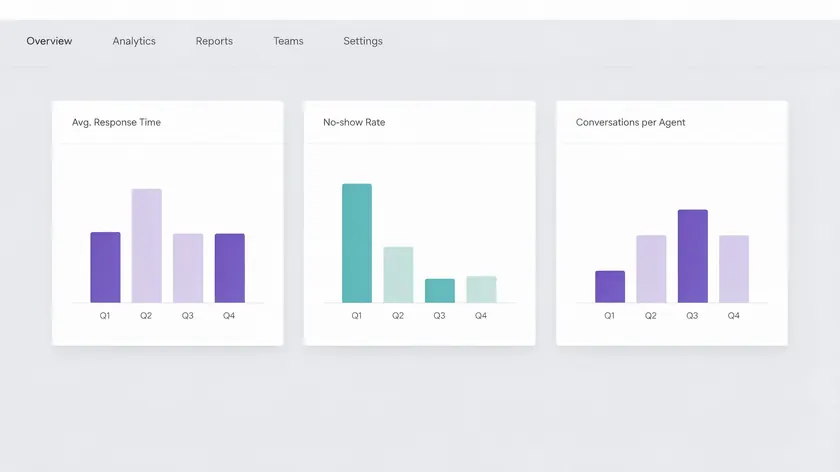Click the Q2 bar in No-show Rate chart

pos(398,275)
